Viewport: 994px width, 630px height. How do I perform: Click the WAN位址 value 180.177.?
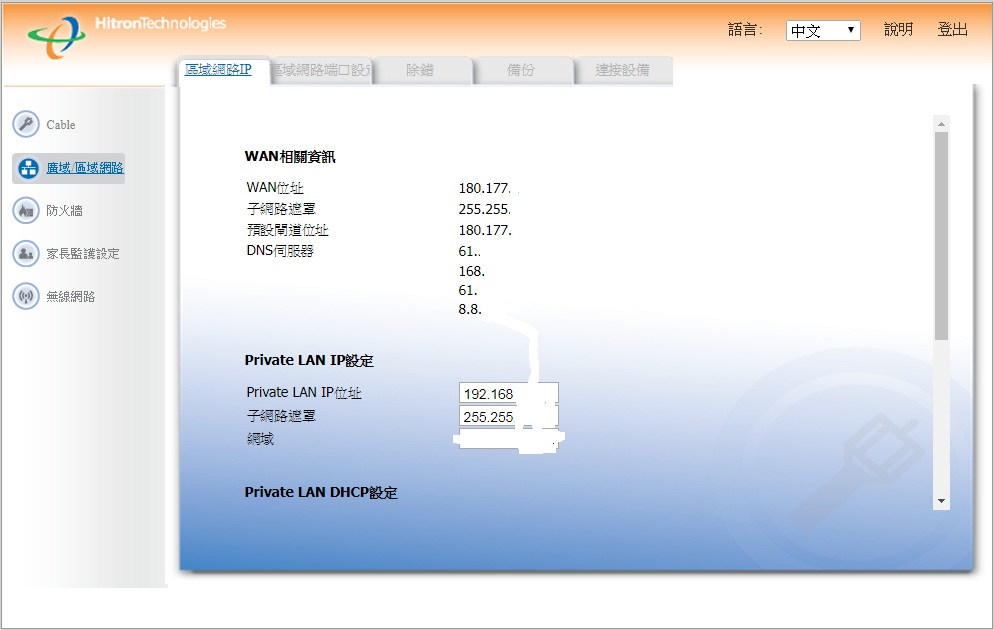tap(484, 188)
